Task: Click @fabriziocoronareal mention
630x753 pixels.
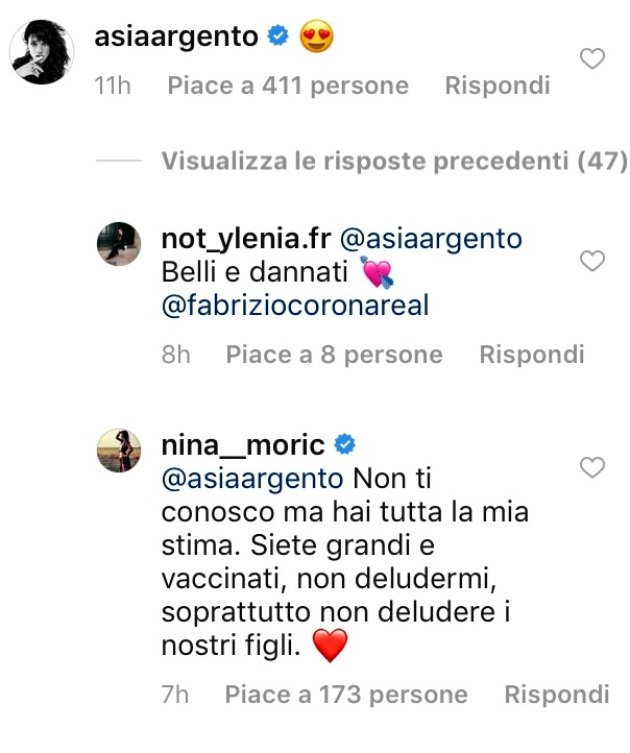Action: tap(294, 306)
